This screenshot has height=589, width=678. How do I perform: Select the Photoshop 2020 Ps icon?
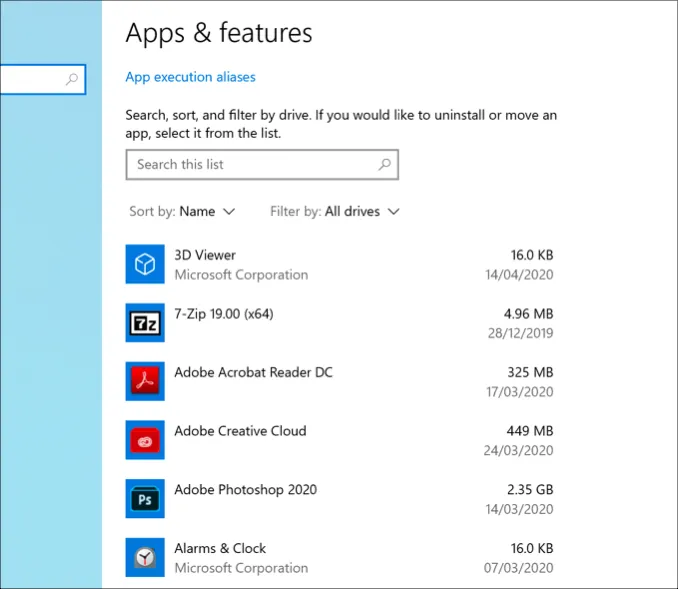(145, 499)
